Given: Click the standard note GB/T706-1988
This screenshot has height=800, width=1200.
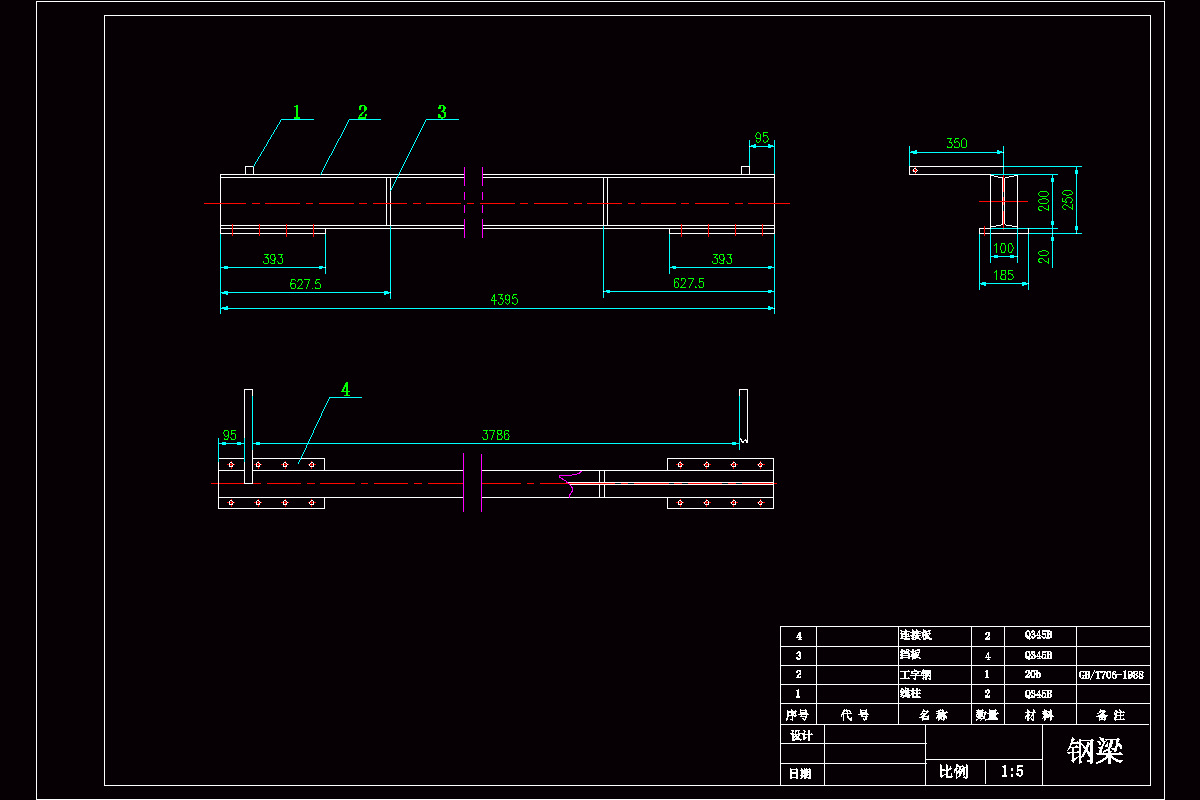Looking at the screenshot, I should (x=1111, y=675).
